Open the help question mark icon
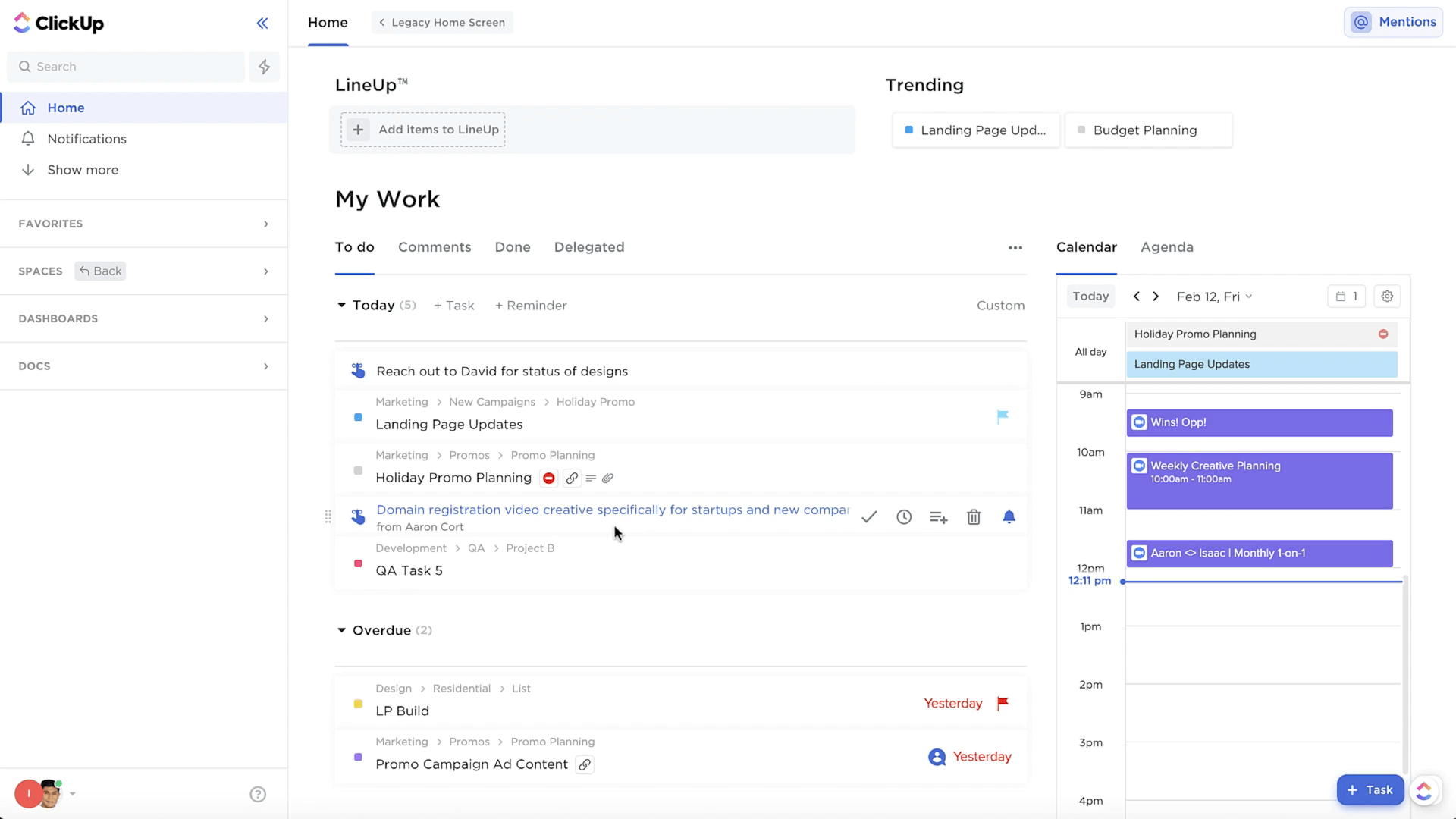The image size is (1456, 819). coord(258,794)
